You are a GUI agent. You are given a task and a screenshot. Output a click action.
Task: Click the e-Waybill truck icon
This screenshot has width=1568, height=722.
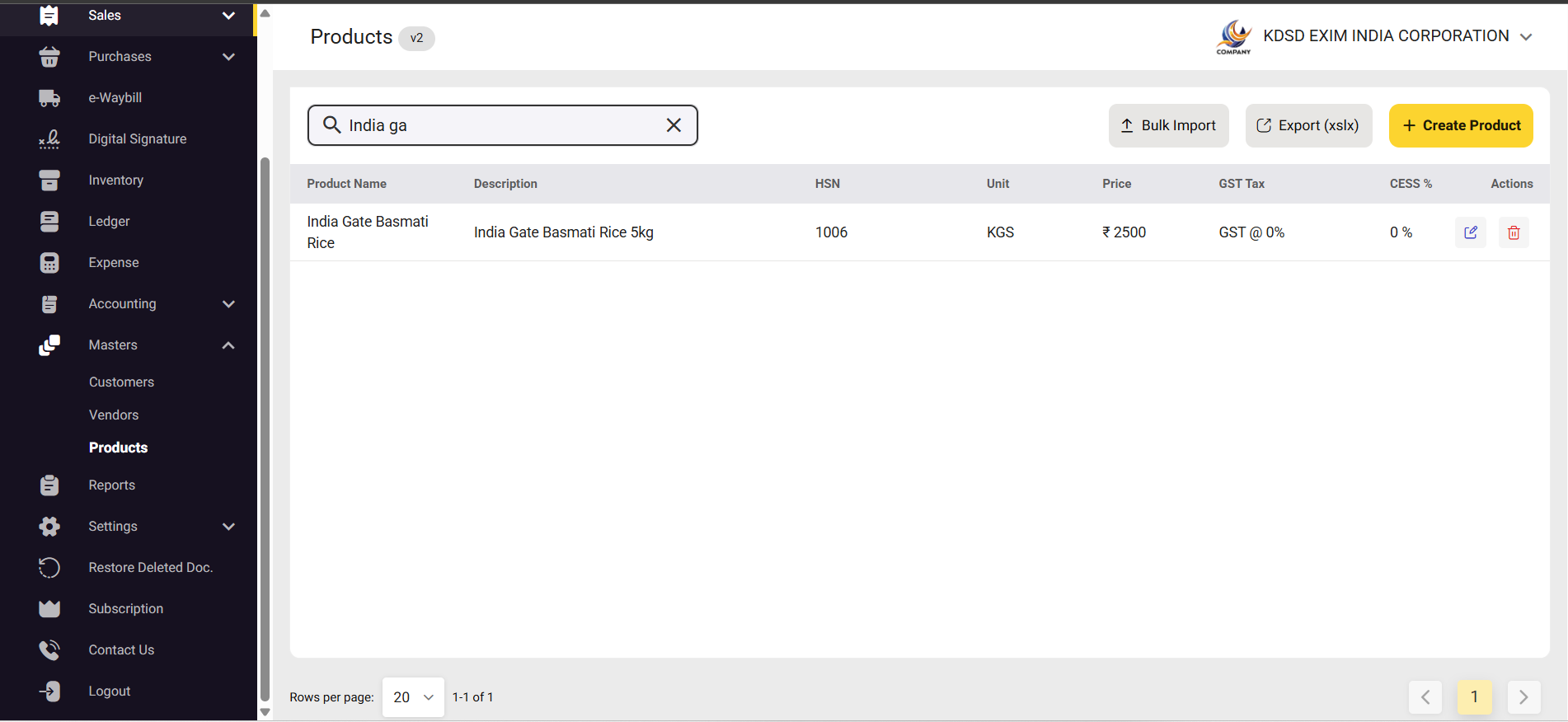(49, 98)
